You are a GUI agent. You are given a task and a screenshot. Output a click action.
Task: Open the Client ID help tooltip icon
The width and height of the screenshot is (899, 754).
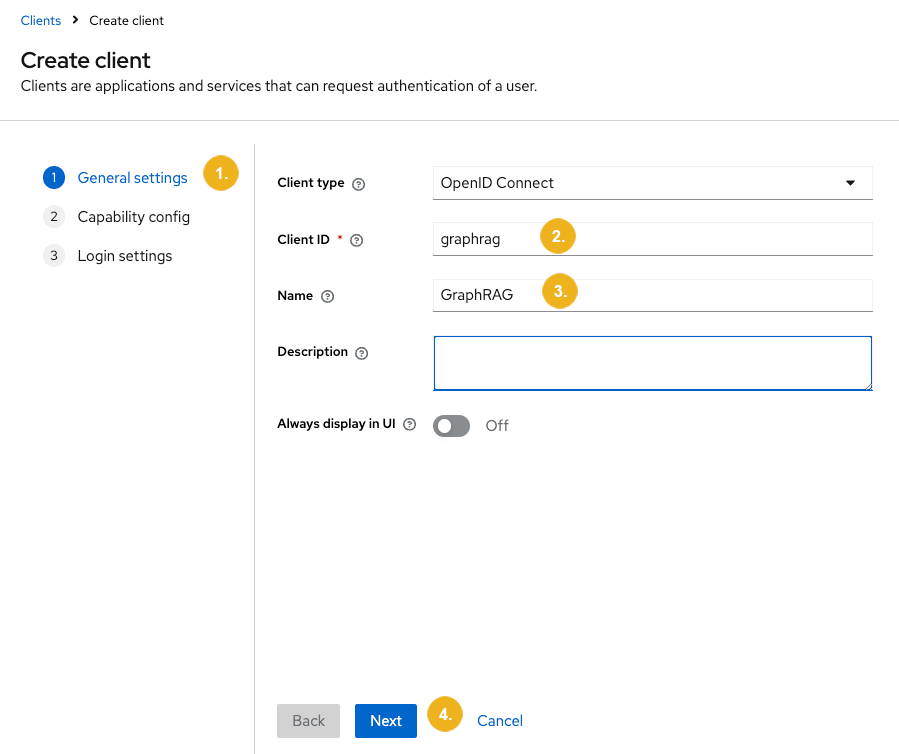[x=357, y=240]
